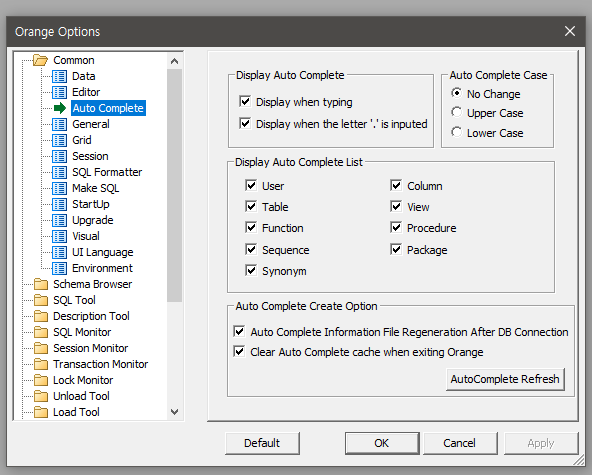Click the SQL Formatter page icon

tap(59, 172)
